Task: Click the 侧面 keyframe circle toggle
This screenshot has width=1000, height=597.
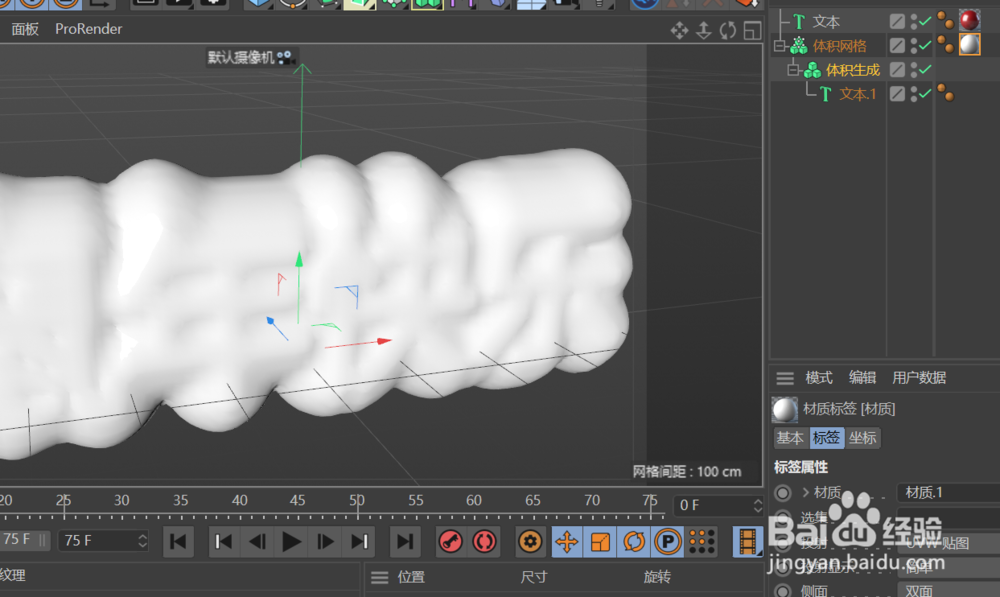Action: [x=783, y=591]
